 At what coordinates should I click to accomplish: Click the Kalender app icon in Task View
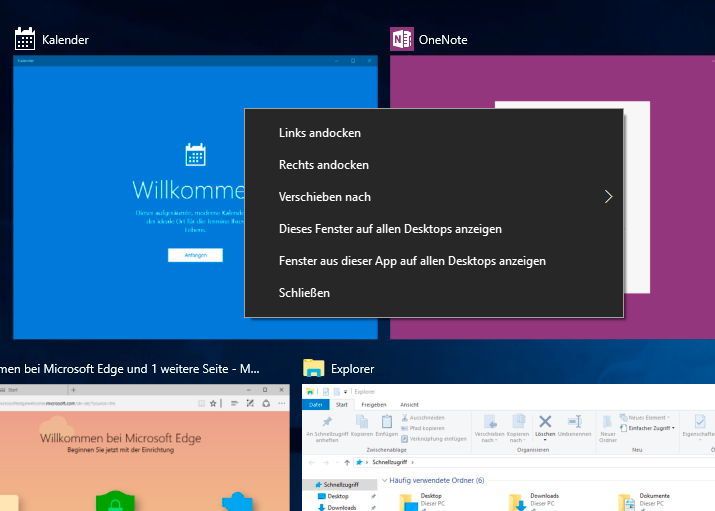pos(25,39)
